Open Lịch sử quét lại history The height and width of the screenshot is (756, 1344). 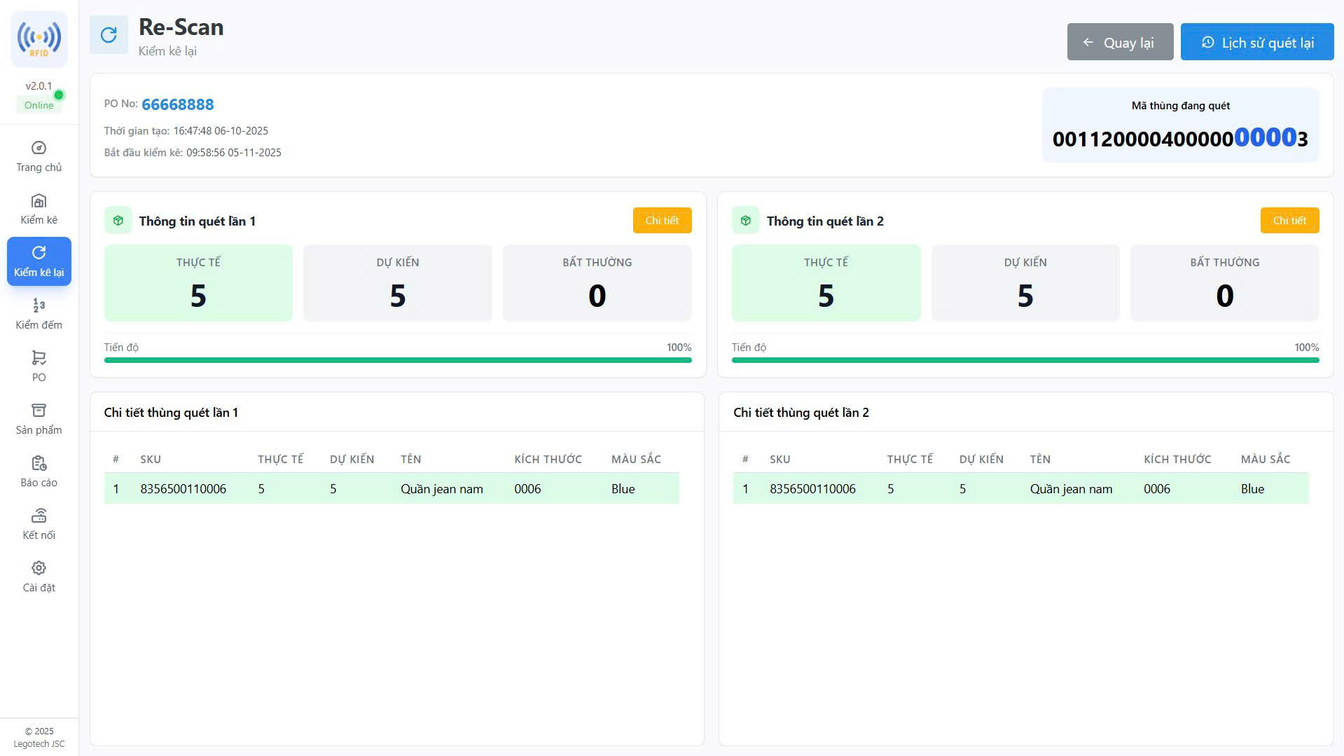pos(1257,42)
